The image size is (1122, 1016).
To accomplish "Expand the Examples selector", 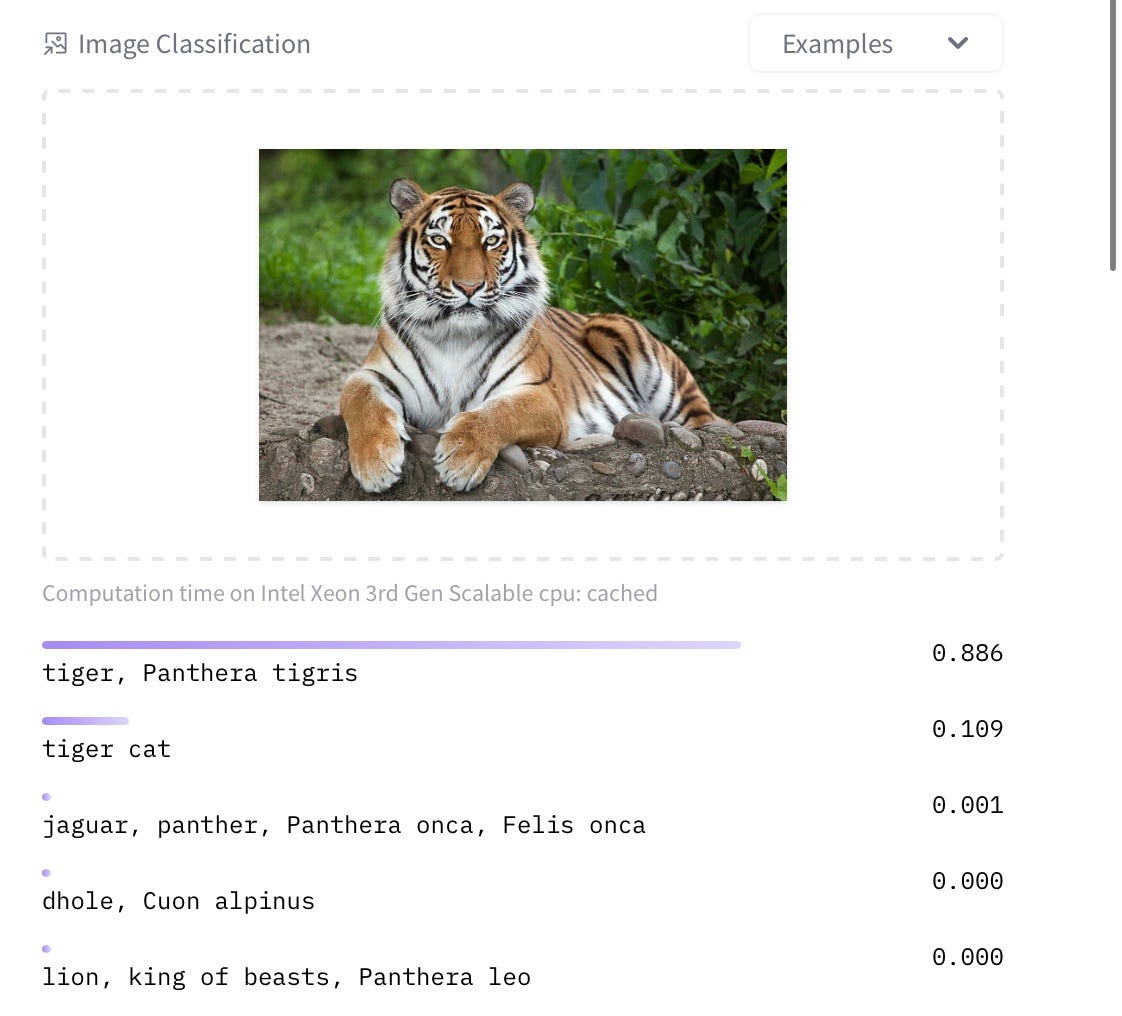I will (x=875, y=43).
